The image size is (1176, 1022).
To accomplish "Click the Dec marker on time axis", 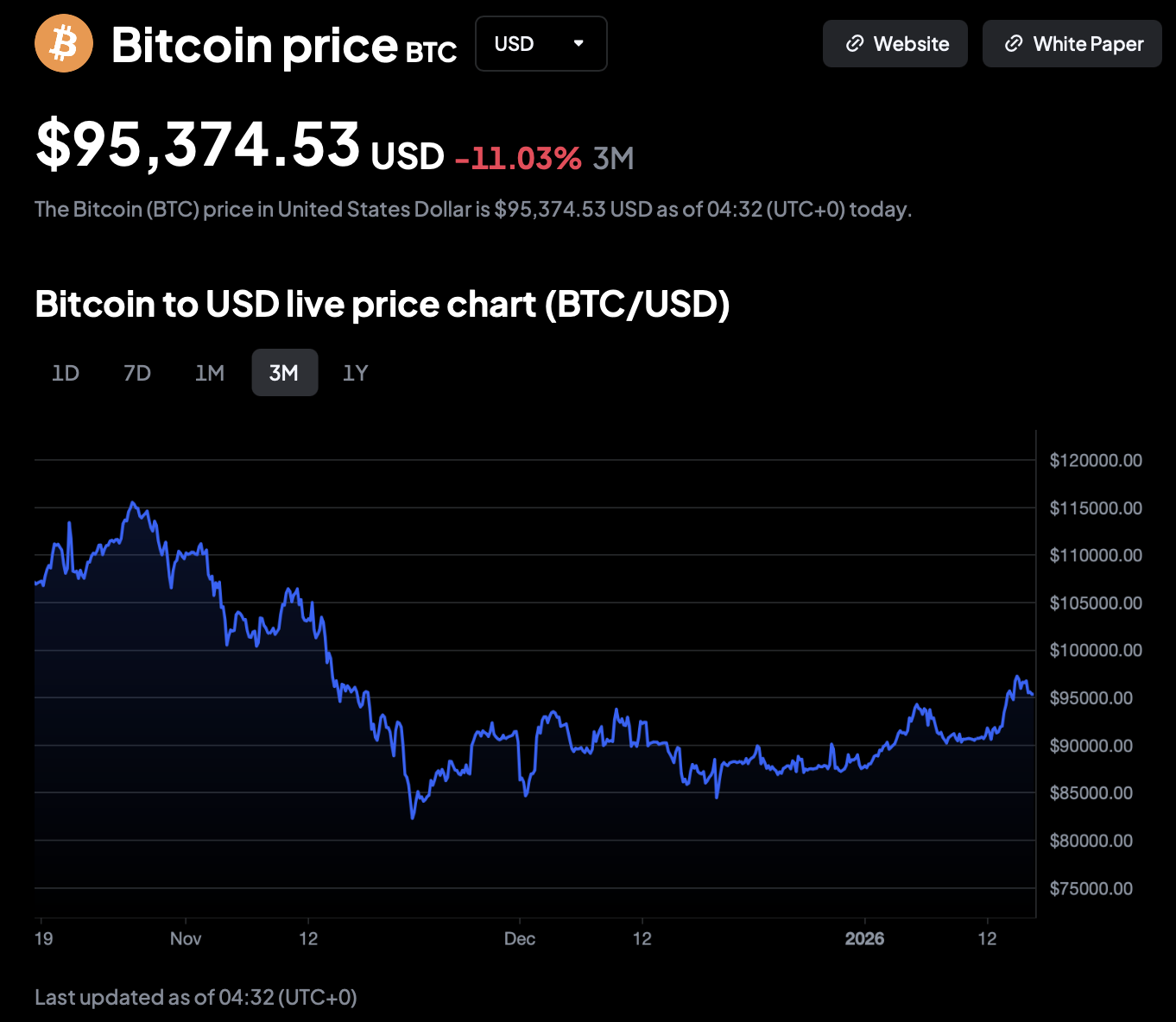I will pyautogui.click(x=520, y=938).
